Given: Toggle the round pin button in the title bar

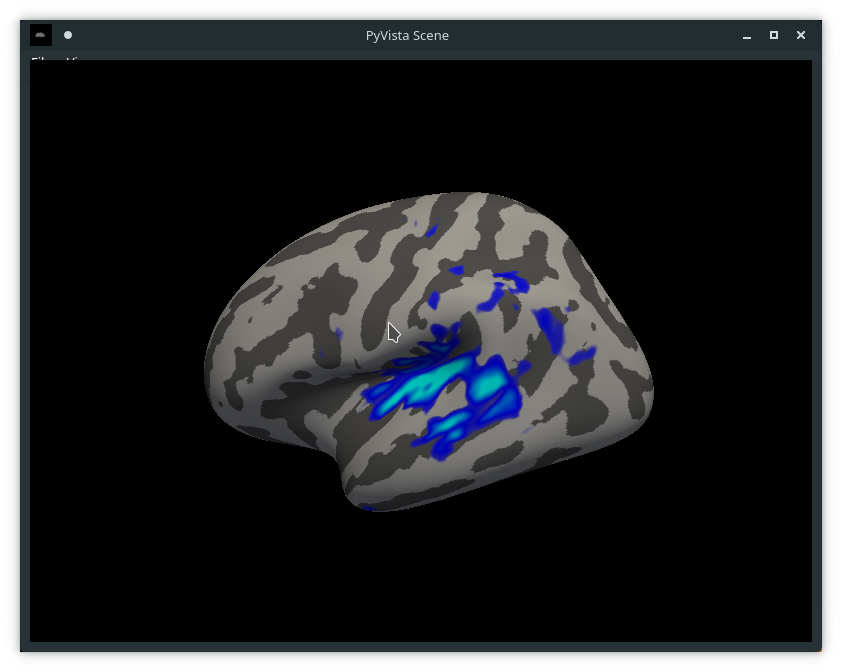Looking at the screenshot, I should (68, 35).
